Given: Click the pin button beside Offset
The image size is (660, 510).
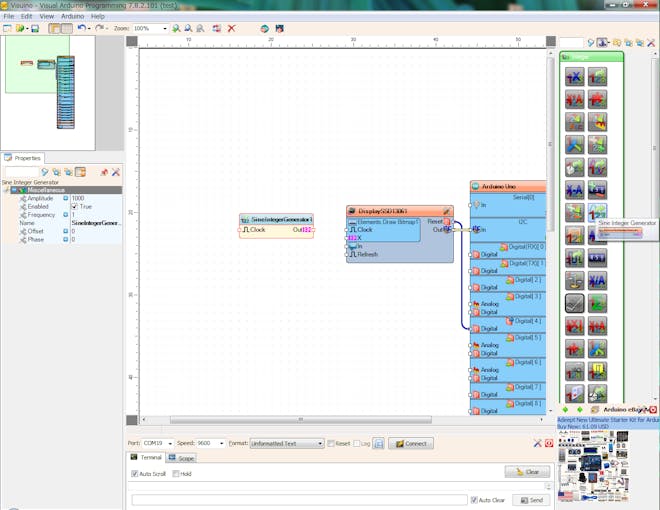Looking at the screenshot, I should (x=66, y=231).
